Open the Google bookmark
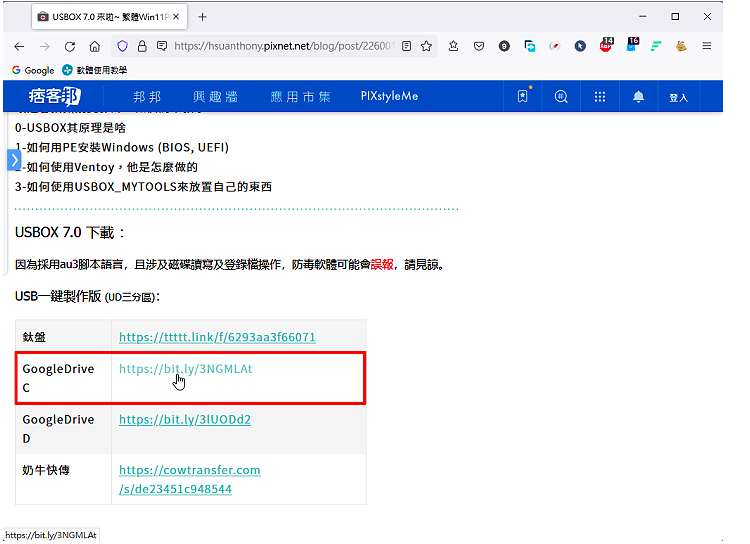750x544 pixels. tap(33, 70)
